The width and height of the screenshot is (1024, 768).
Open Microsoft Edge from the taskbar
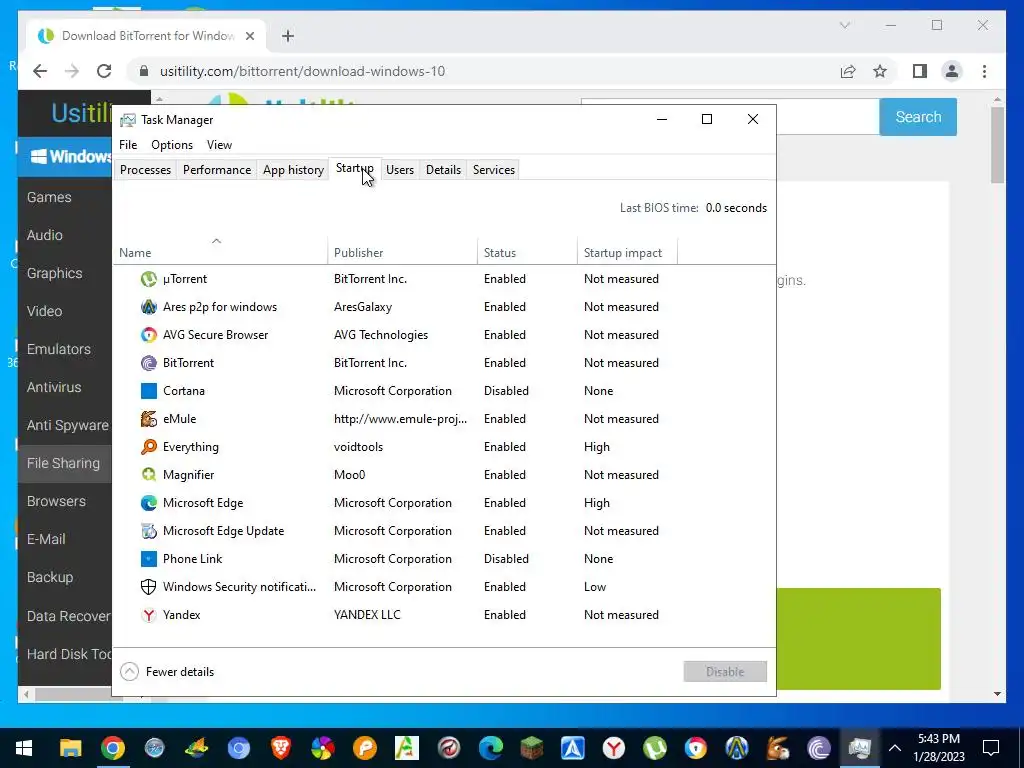[x=491, y=748]
